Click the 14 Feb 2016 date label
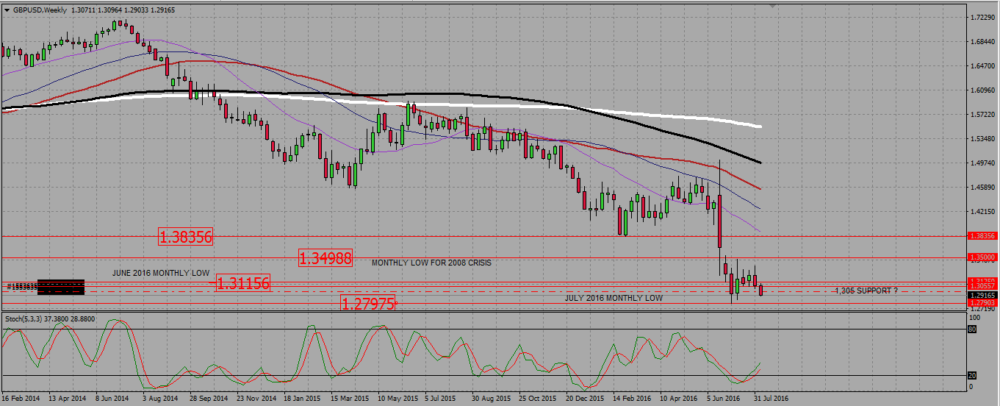The width and height of the screenshot is (1000, 406). [633, 396]
